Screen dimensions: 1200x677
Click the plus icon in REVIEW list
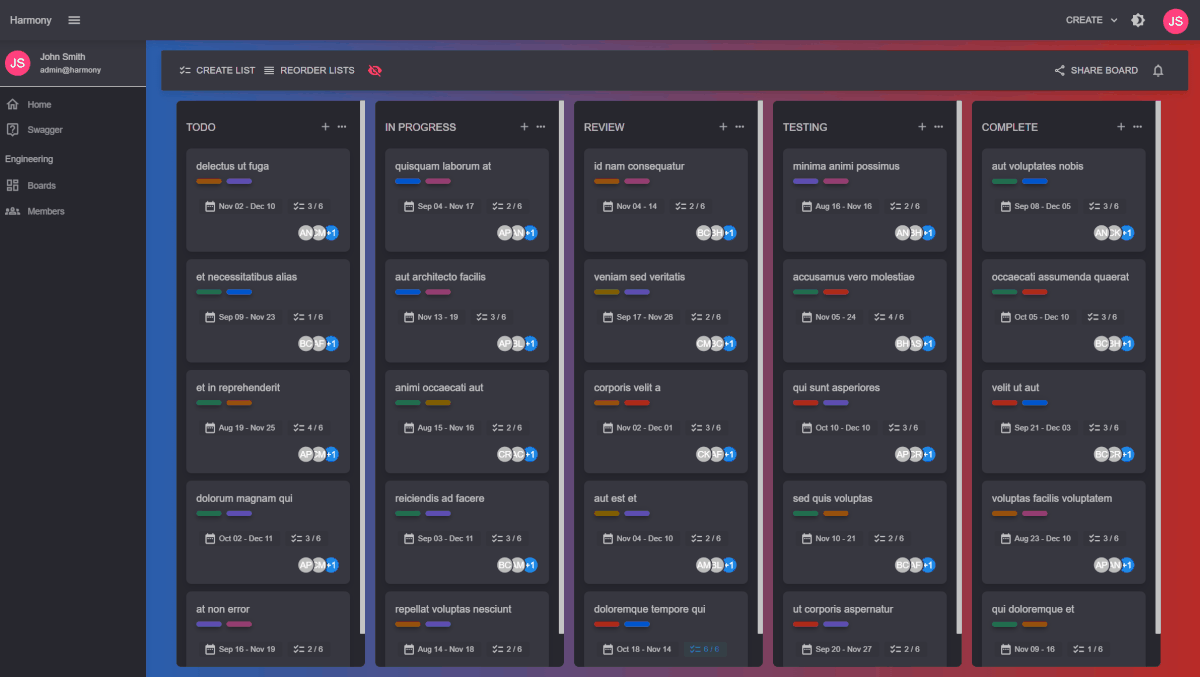coord(723,127)
